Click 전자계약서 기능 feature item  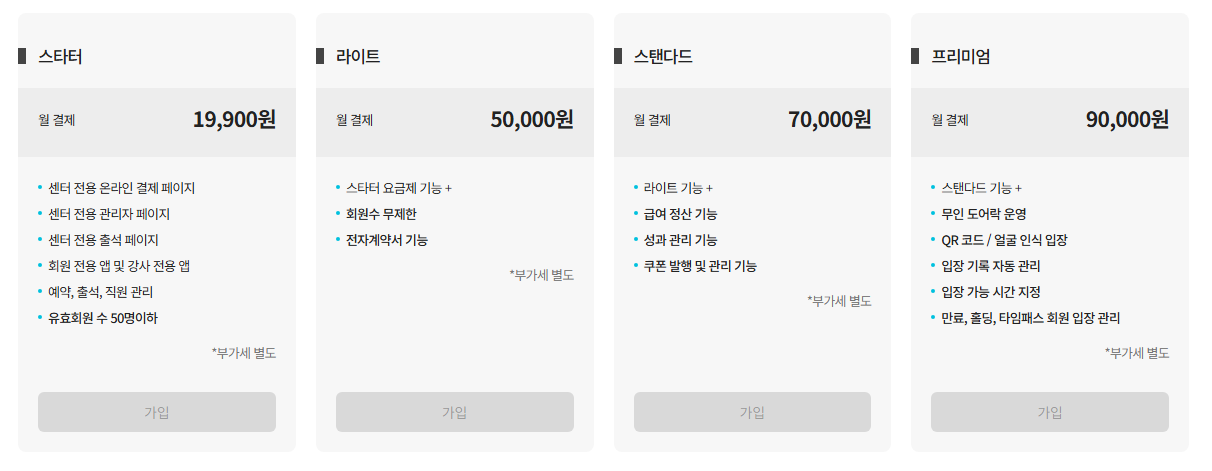pos(387,240)
